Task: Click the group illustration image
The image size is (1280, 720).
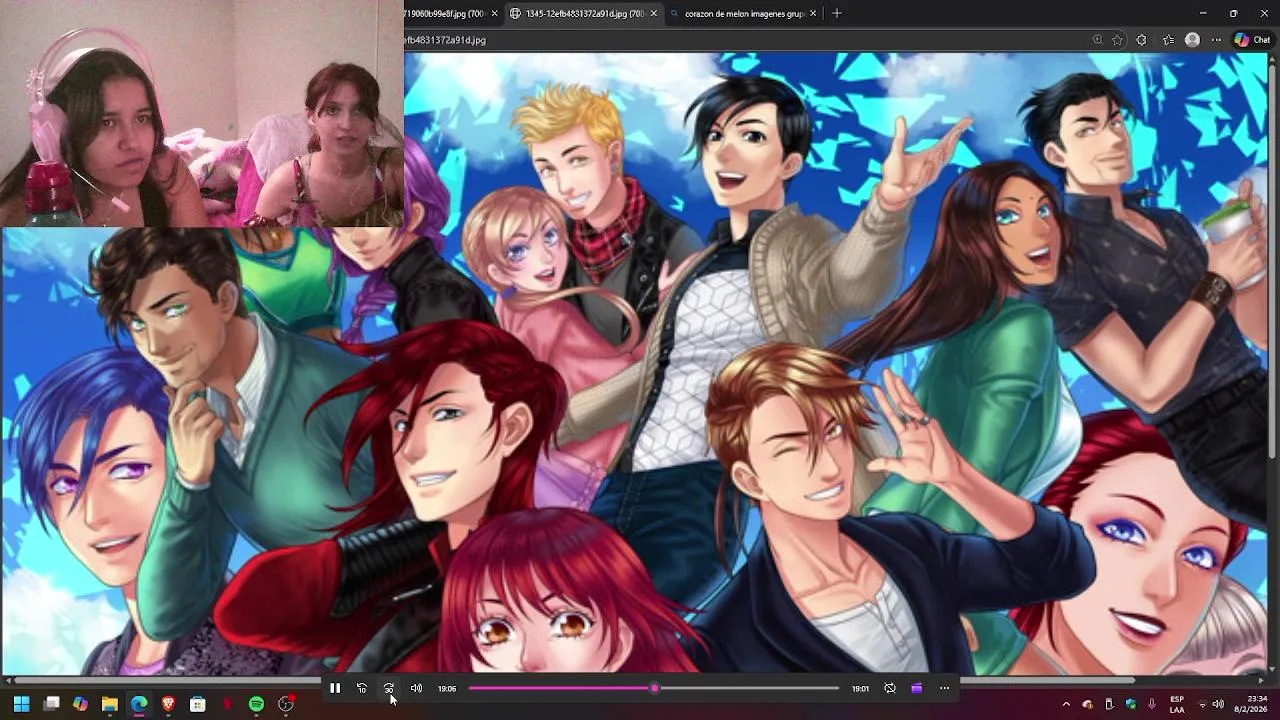Action: (636, 364)
